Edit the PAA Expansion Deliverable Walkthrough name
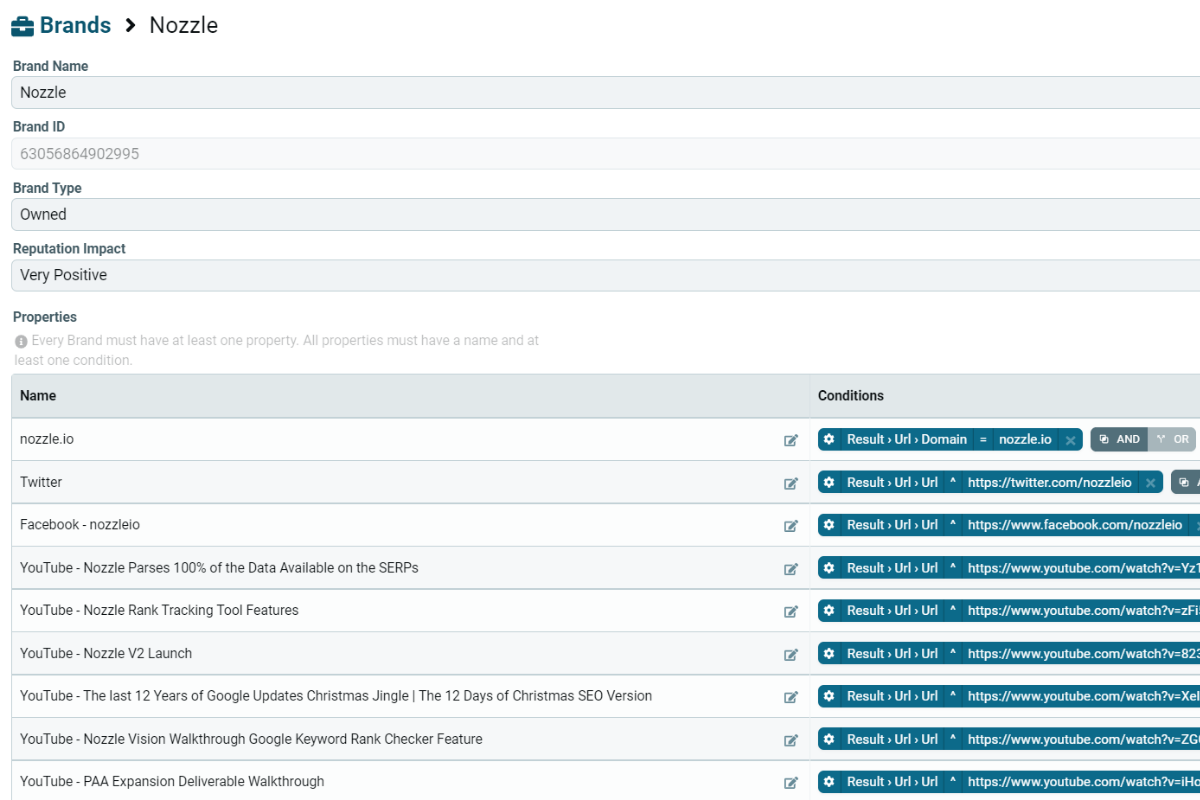Screen dimensions: 1200x800 (x=791, y=783)
